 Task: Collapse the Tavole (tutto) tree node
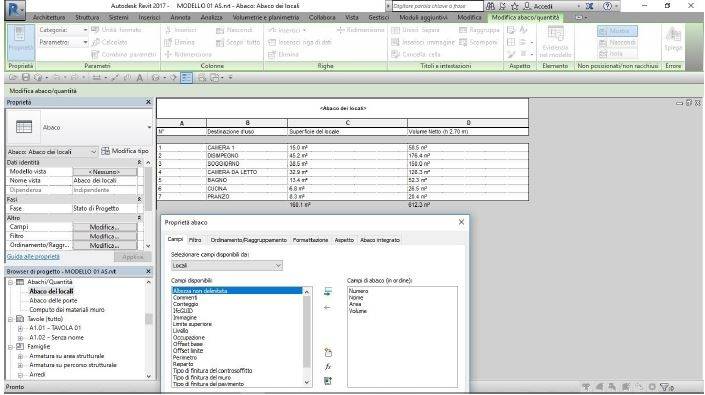pyautogui.click(x=10, y=319)
